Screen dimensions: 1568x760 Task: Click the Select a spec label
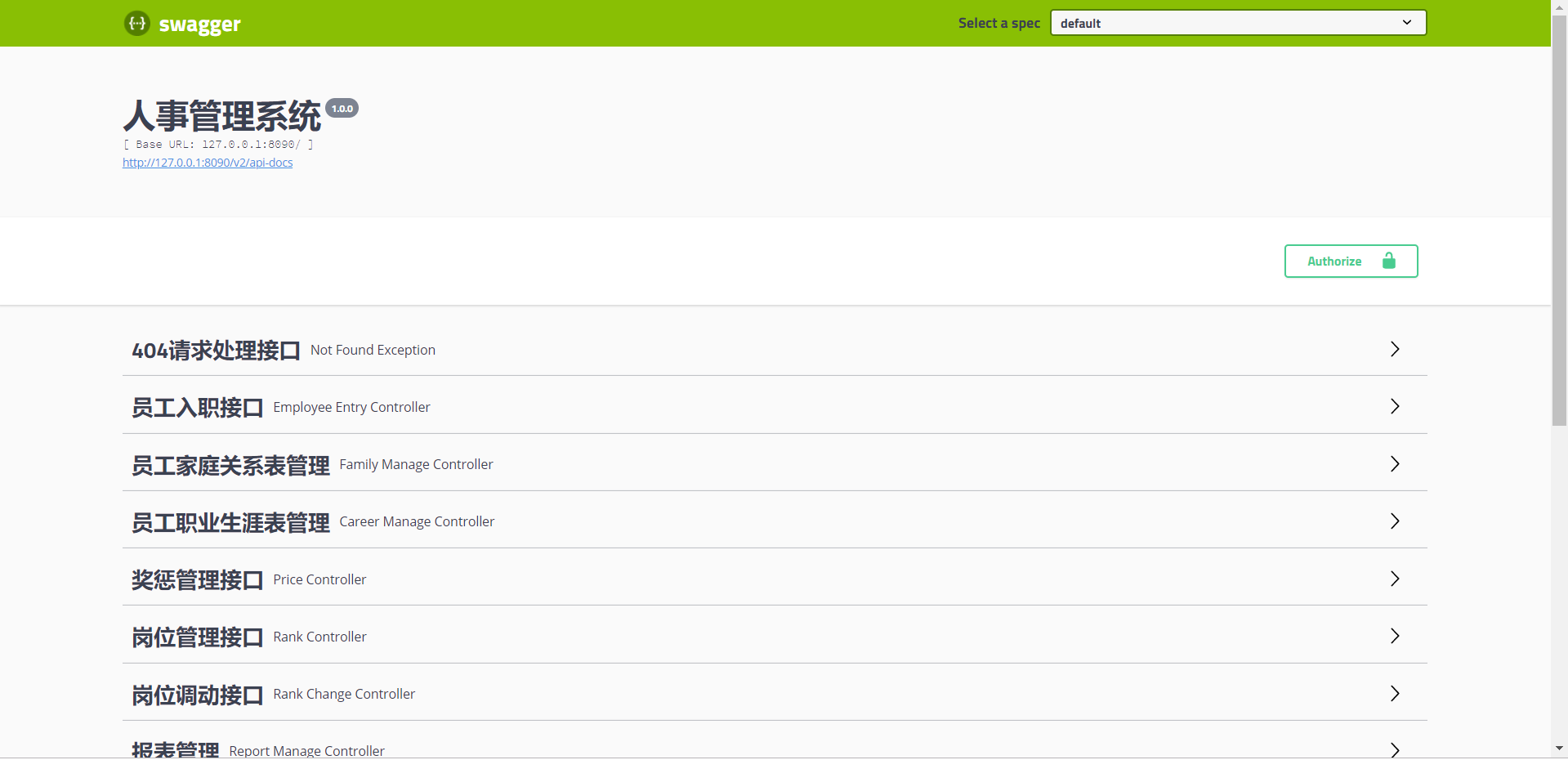(x=999, y=23)
